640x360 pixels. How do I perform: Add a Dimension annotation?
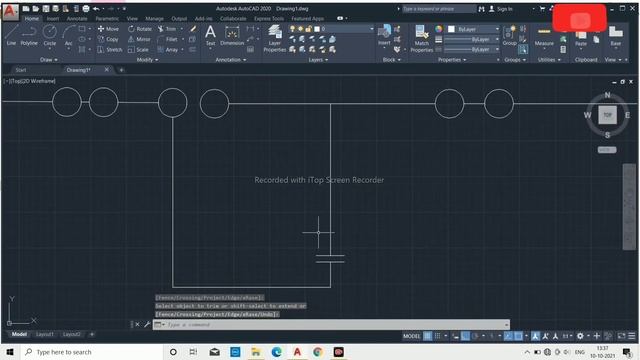(x=232, y=35)
